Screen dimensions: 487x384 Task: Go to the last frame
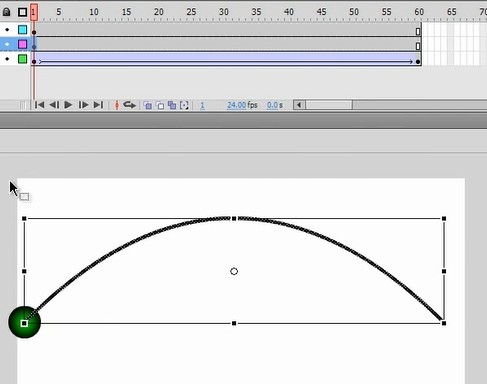click(x=98, y=105)
